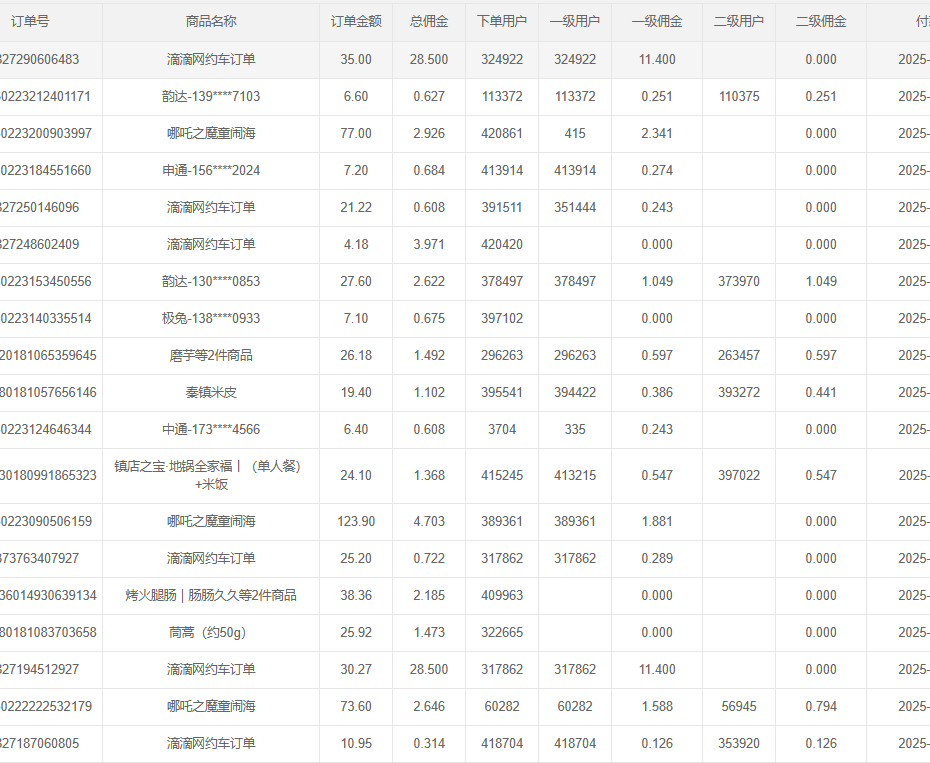Screen dimensions: 930x763
Task: Select second-level user 397022
Action: (x=739, y=475)
